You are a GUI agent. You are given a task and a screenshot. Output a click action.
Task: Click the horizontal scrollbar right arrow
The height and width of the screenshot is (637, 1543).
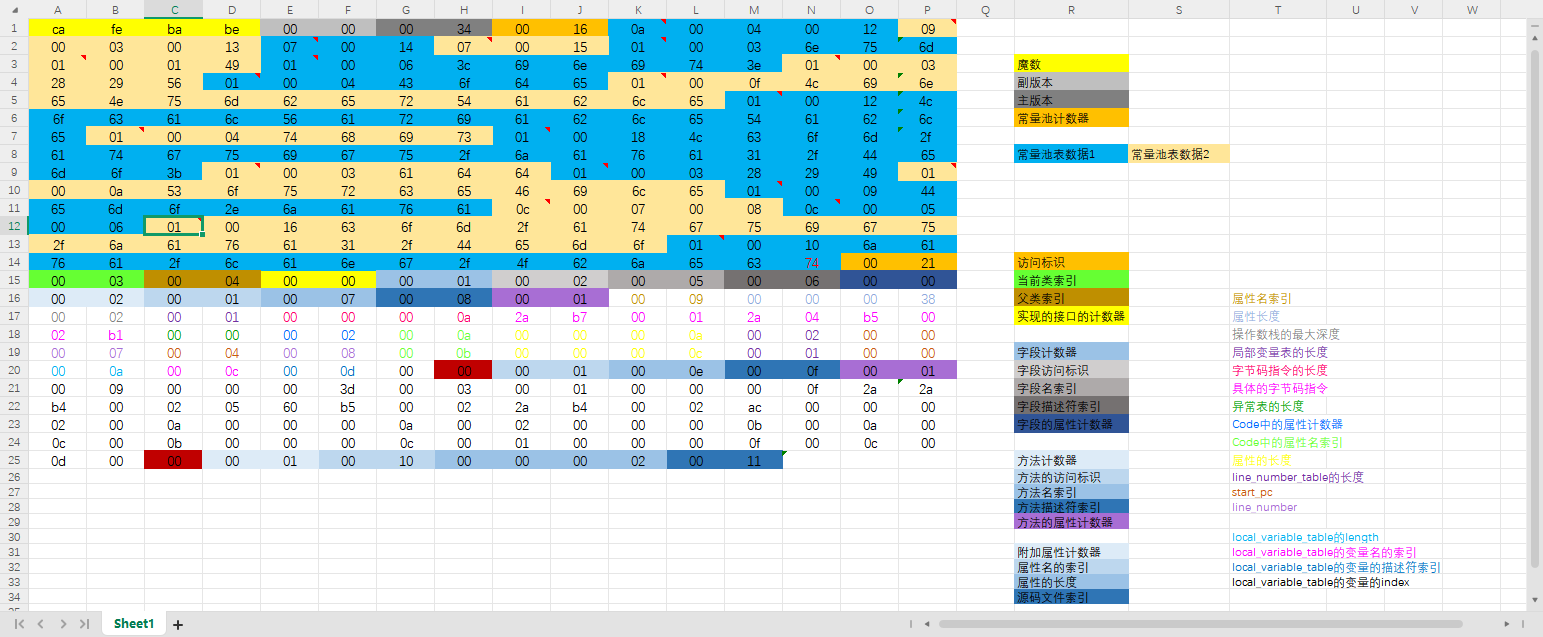[1507, 624]
